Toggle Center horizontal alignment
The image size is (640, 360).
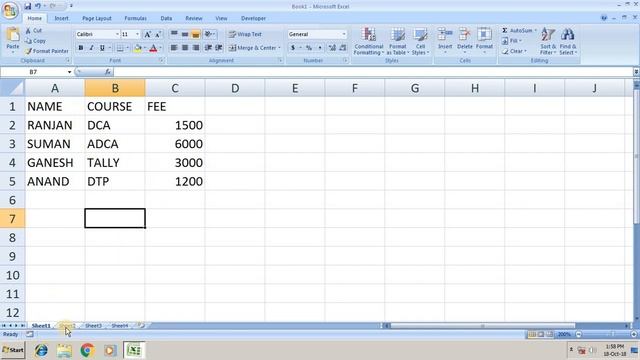click(x=185, y=48)
